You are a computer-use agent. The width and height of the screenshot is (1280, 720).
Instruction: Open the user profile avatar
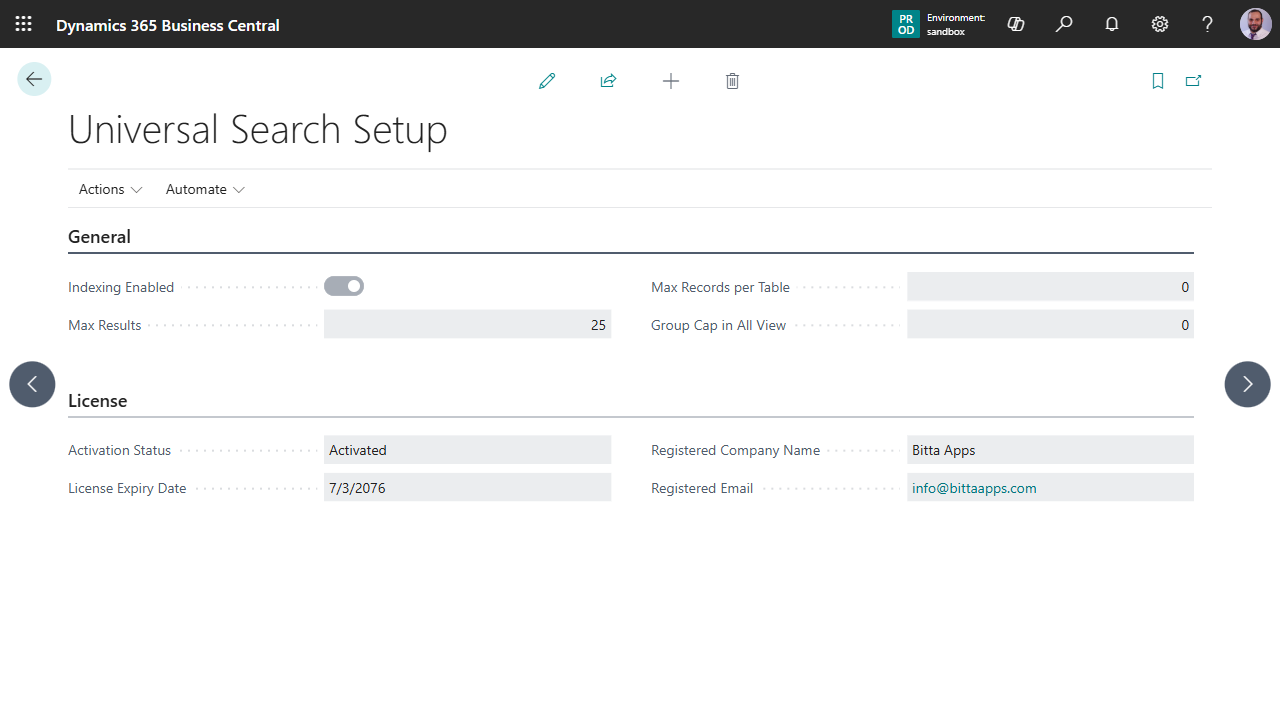click(x=1256, y=24)
